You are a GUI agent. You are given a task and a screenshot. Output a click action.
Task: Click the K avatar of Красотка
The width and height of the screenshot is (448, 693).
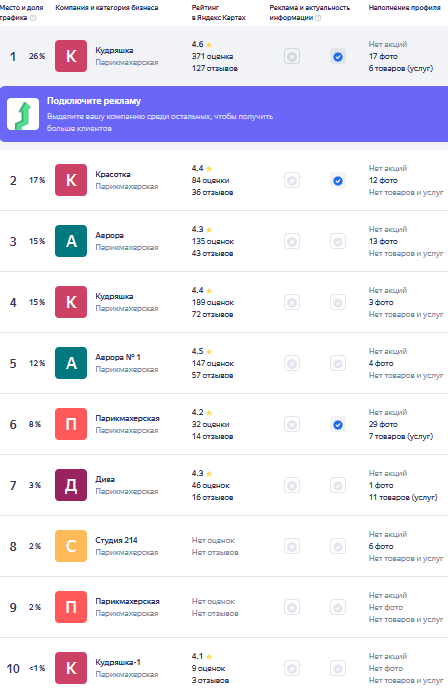[x=71, y=180]
